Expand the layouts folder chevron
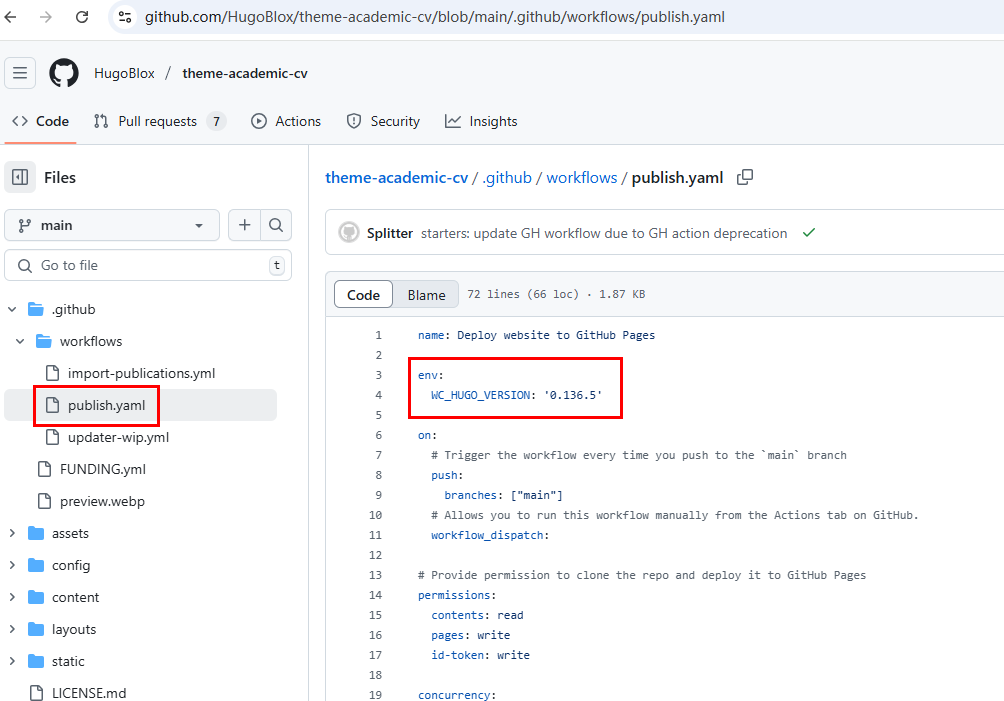 [x=12, y=629]
